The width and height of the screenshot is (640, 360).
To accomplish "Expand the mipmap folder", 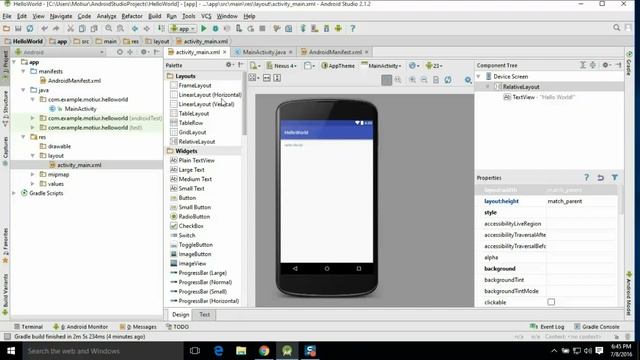I will (33, 174).
